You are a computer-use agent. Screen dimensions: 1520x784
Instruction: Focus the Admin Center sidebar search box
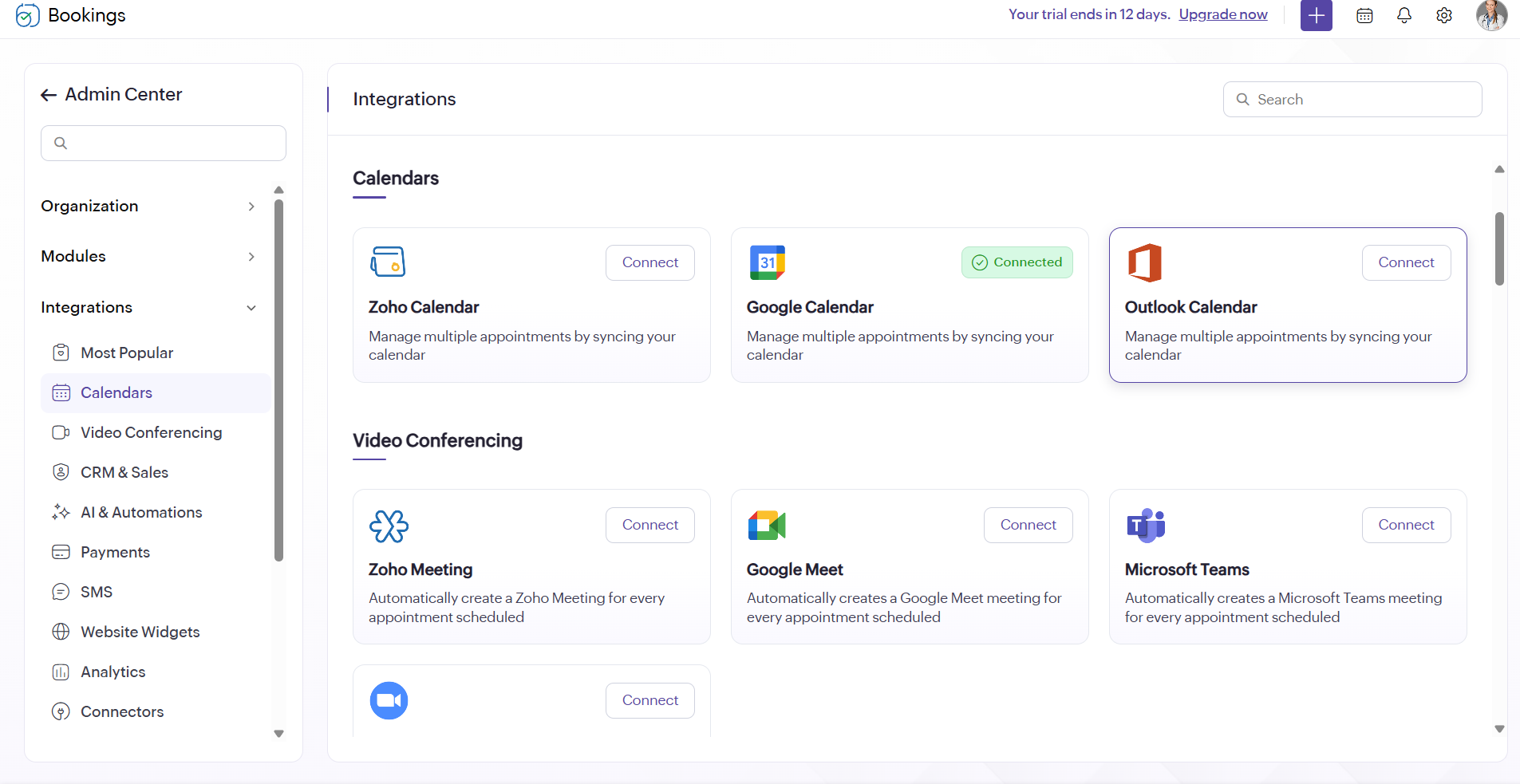(x=164, y=143)
